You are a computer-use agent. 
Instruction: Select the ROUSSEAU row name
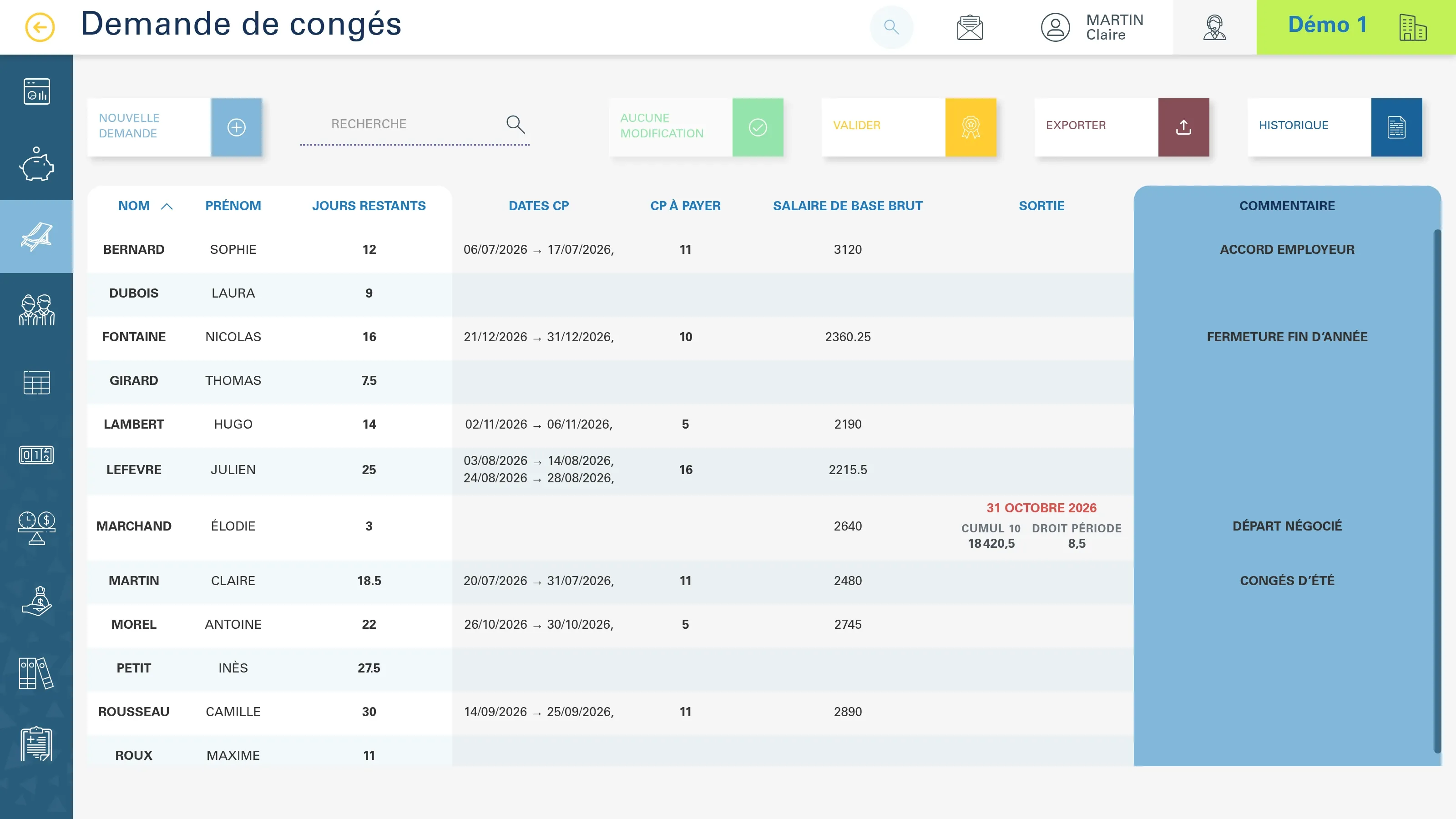(x=134, y=712)
